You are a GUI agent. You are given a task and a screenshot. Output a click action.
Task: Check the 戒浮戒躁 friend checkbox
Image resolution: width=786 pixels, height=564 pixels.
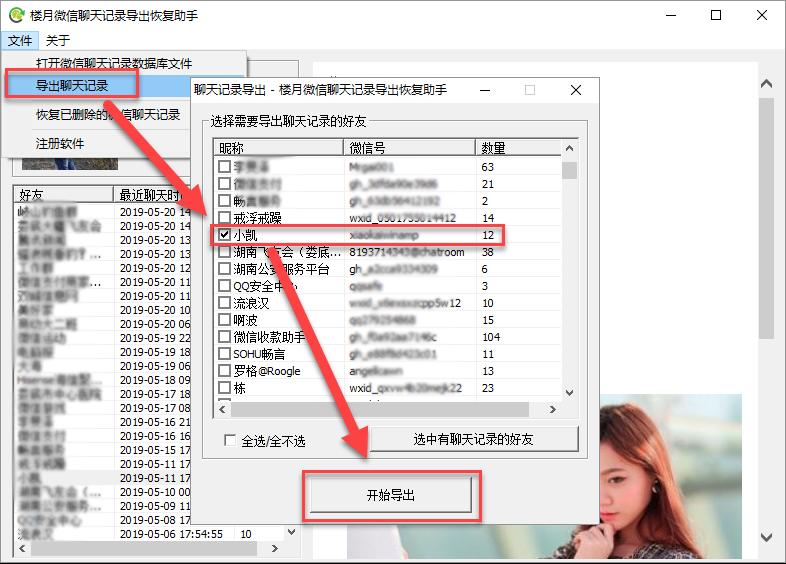pos(225,218)
